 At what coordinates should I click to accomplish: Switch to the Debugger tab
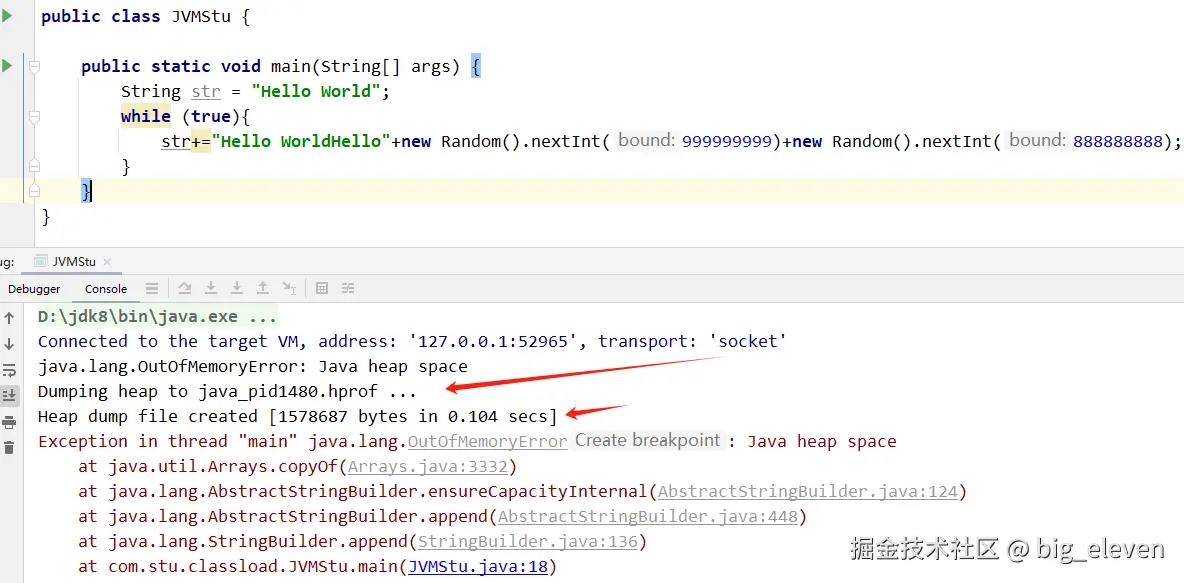(34, 288)
